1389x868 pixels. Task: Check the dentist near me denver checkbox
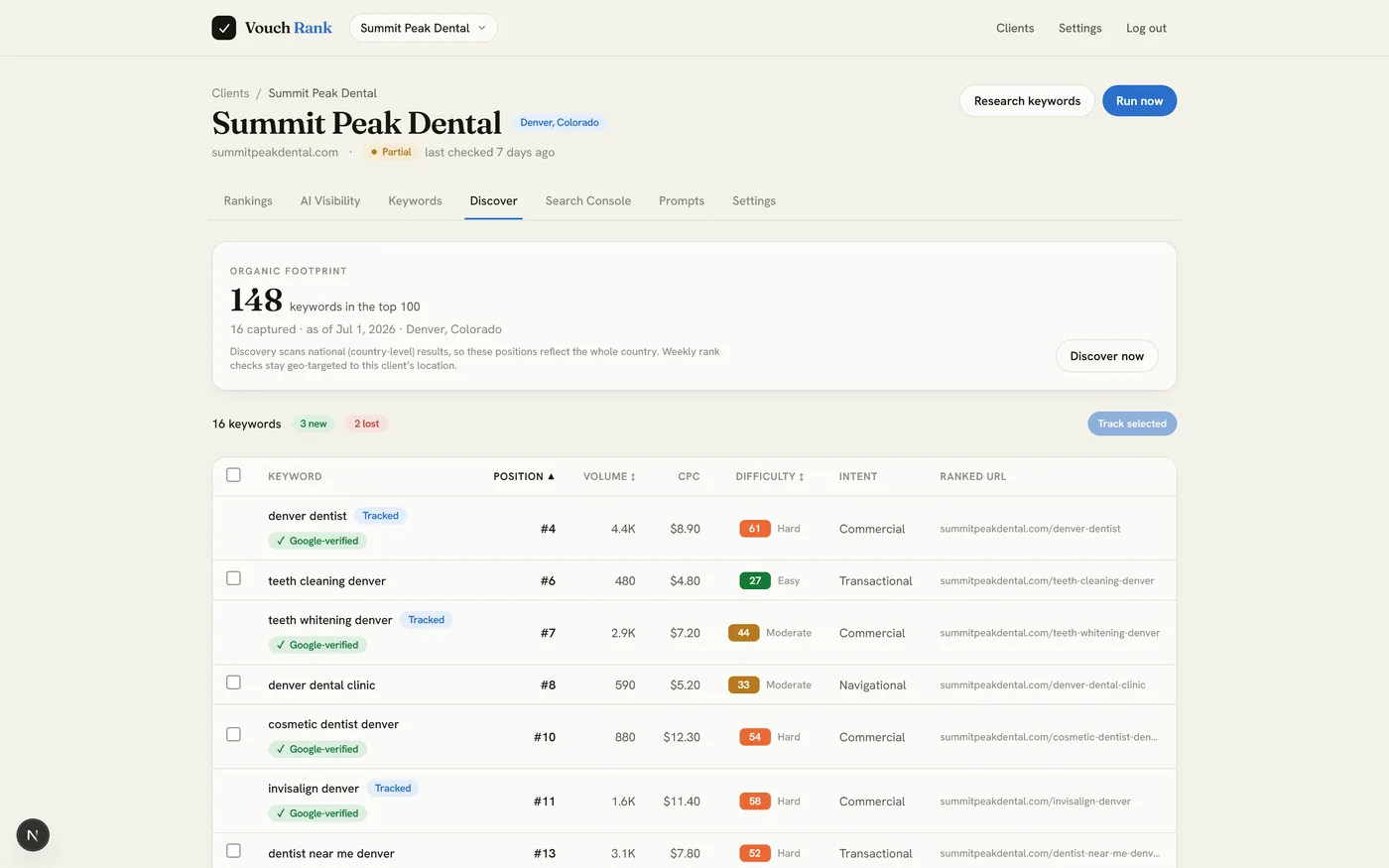[233, 851]
